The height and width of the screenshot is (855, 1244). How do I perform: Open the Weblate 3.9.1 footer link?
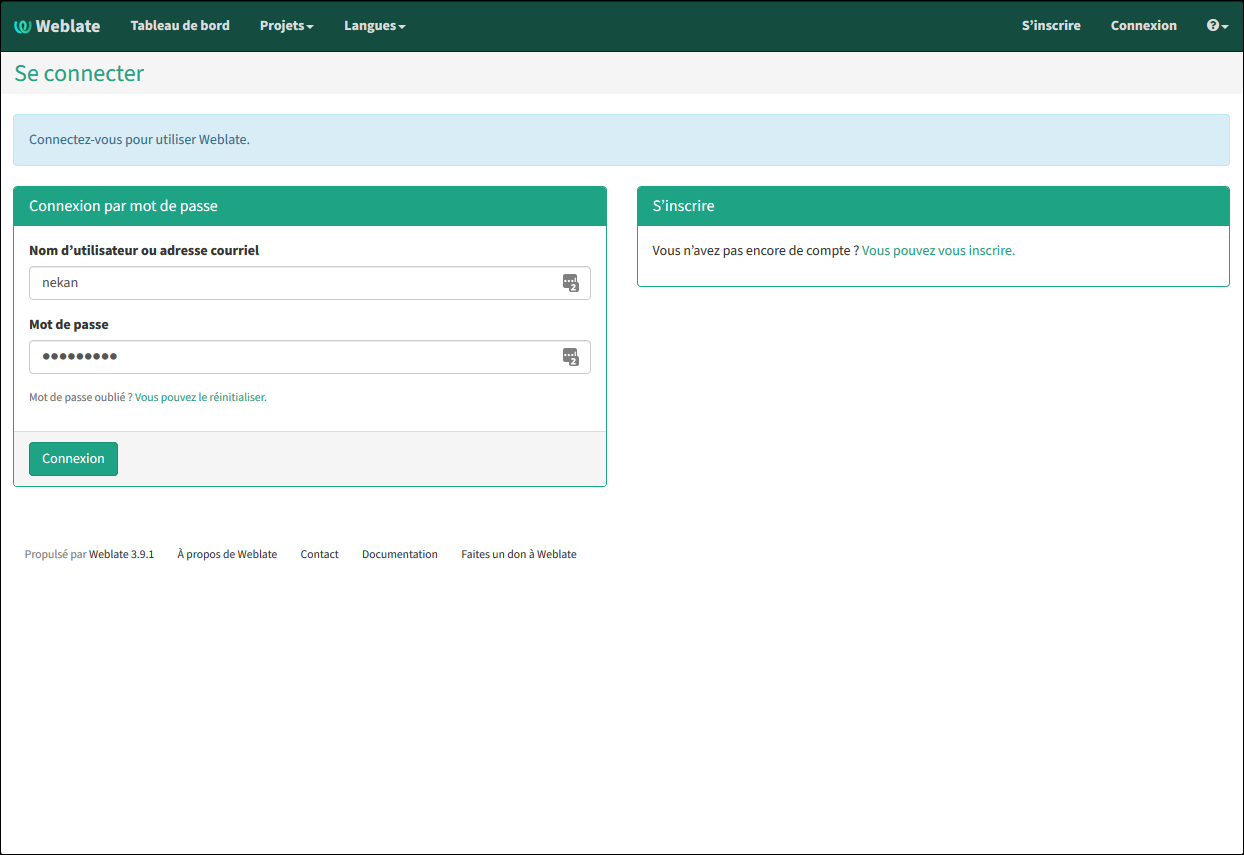(121, 554)
